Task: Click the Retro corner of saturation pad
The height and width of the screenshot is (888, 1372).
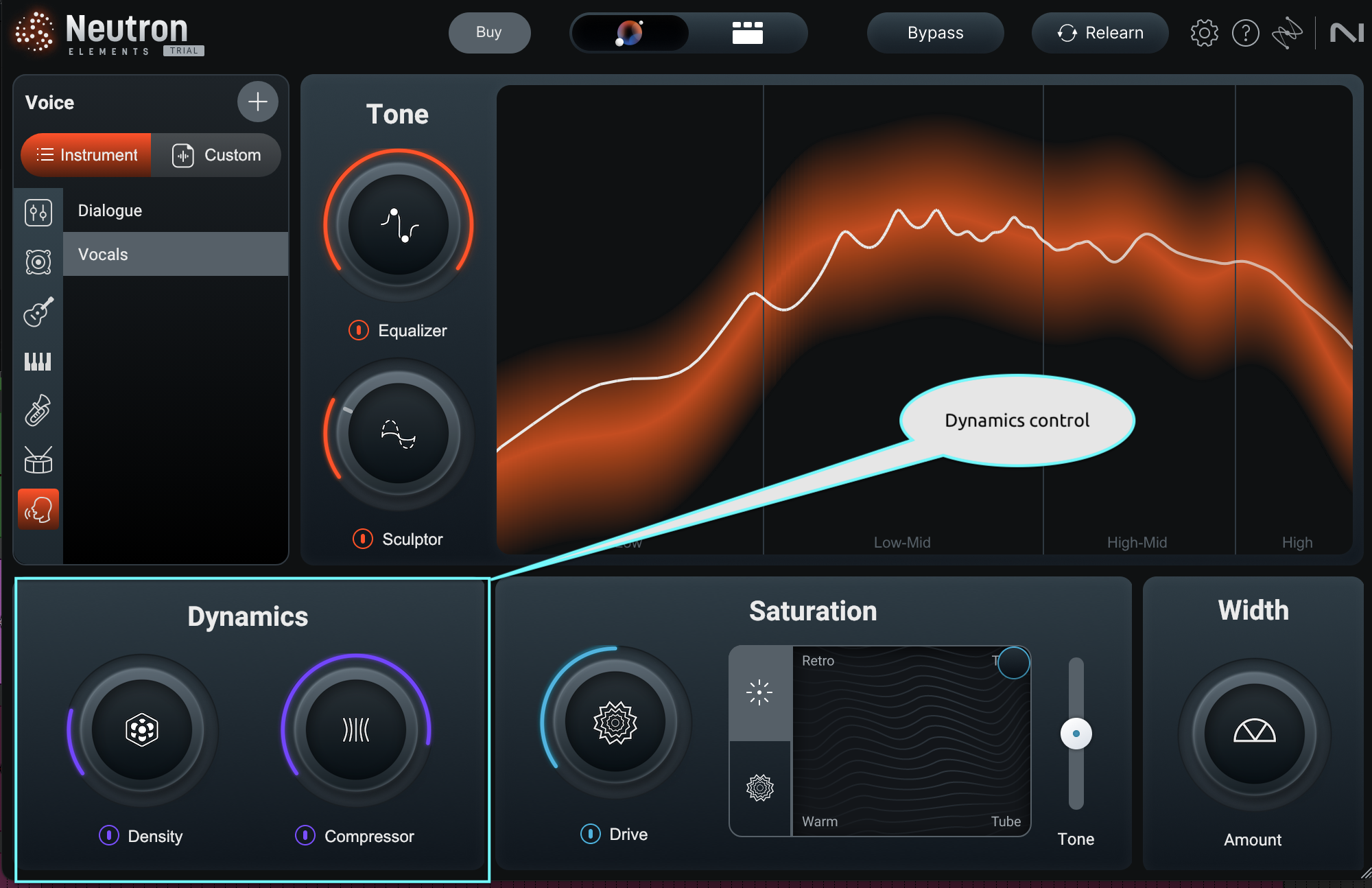Action: click(818, 661)
